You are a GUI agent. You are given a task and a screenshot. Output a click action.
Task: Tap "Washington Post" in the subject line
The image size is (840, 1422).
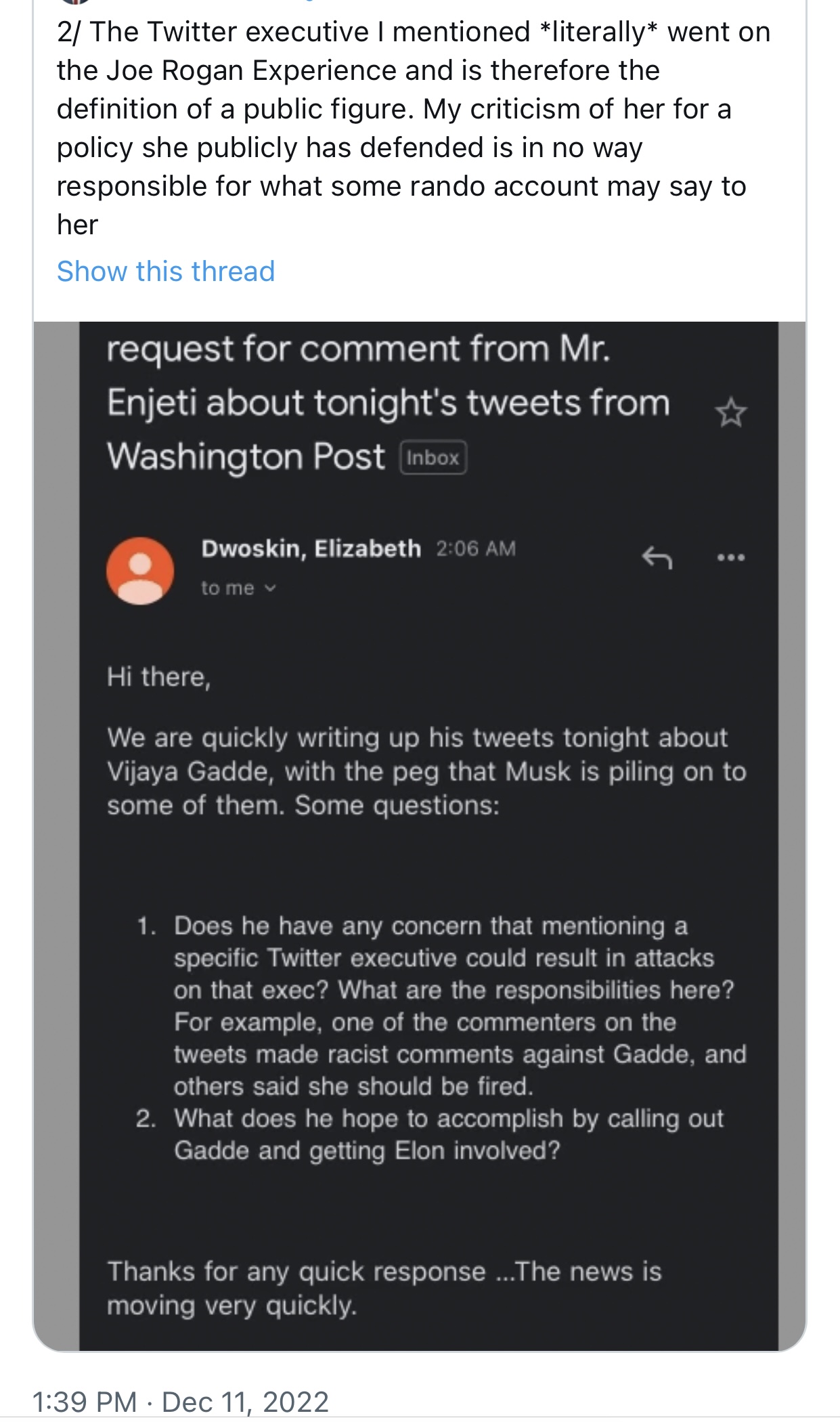[246, 456]
